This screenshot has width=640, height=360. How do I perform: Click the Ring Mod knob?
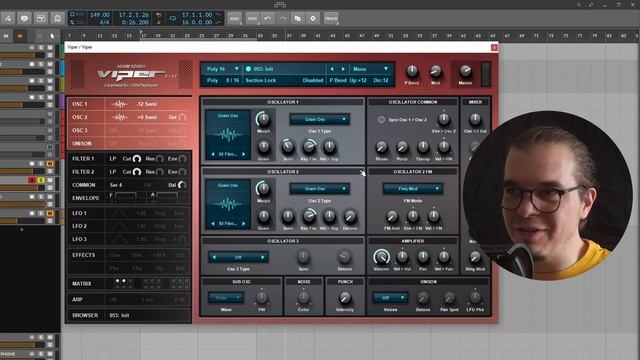(475, 257)
